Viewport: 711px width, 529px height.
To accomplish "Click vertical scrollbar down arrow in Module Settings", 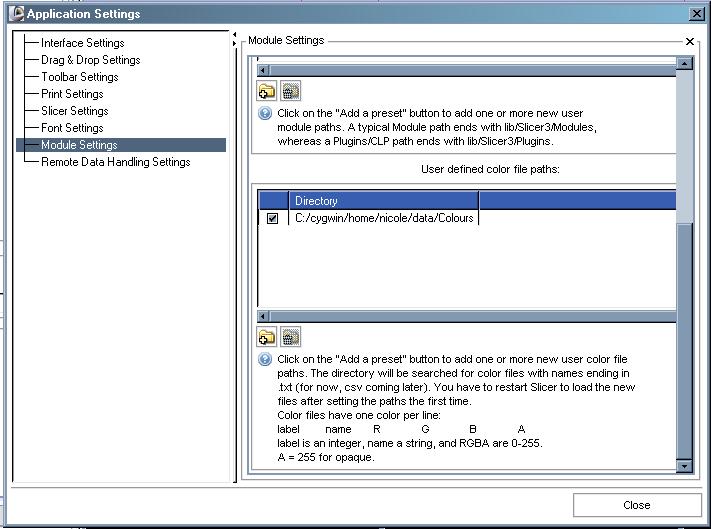I will click(x=684, y=466).
